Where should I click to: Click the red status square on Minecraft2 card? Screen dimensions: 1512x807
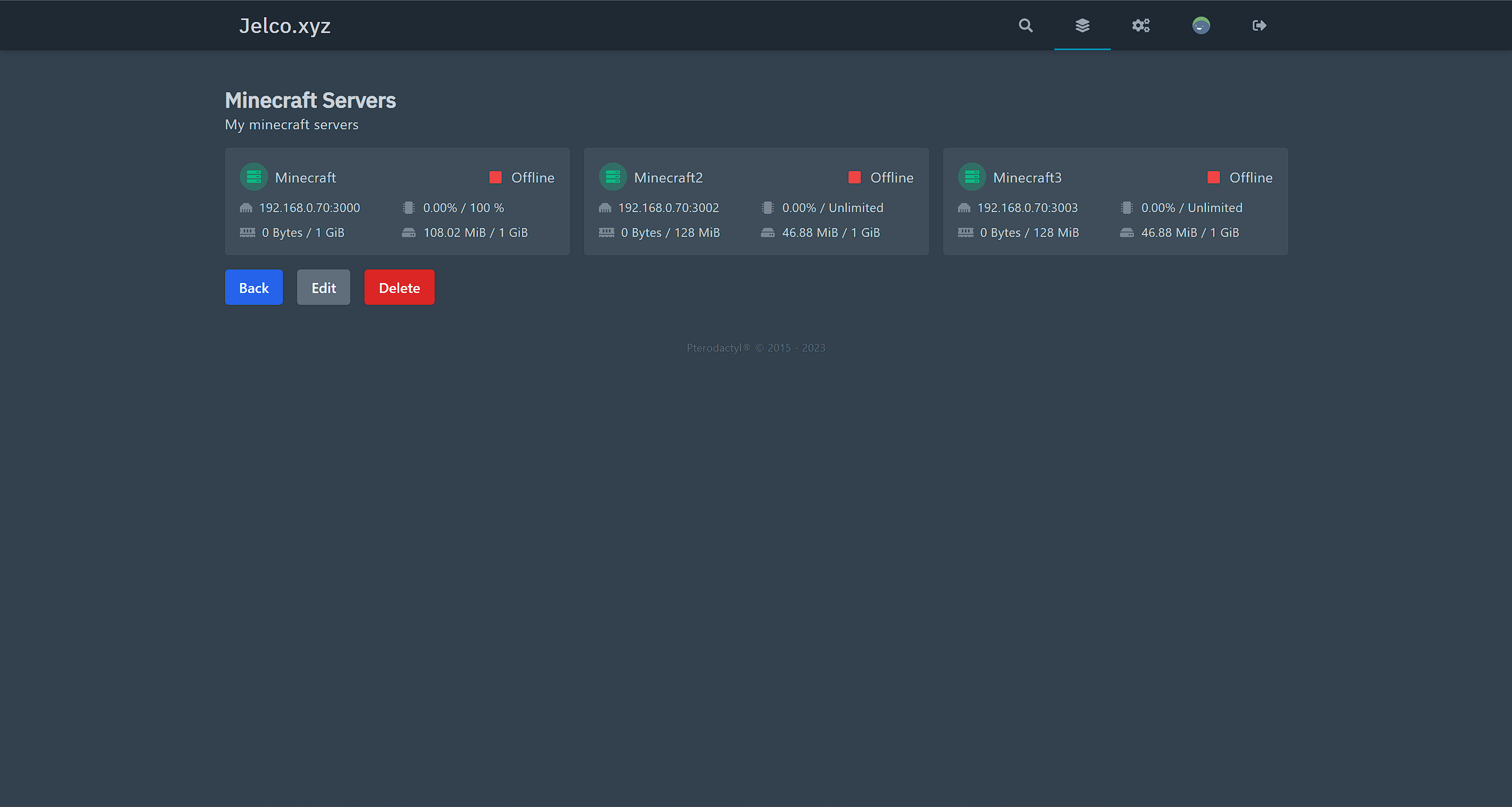click(855, 177)
